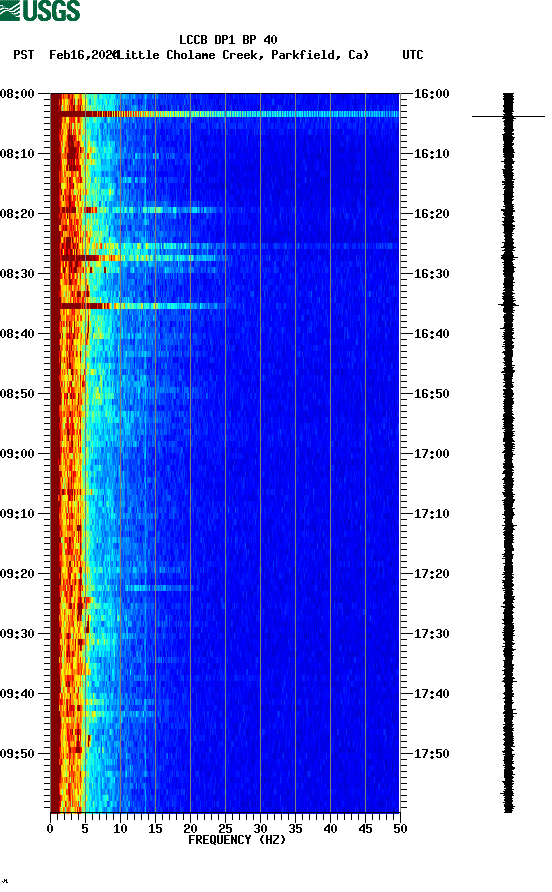Click the 17:50 UTC time label
Viewport: 552px width, 892px height.
pyautogui.click(x=431, y=754)
